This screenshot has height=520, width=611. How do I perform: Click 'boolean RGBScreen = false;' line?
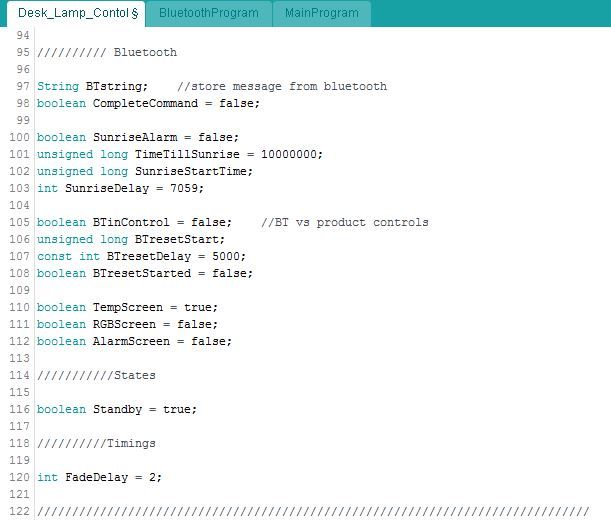[x=127, y=324]
